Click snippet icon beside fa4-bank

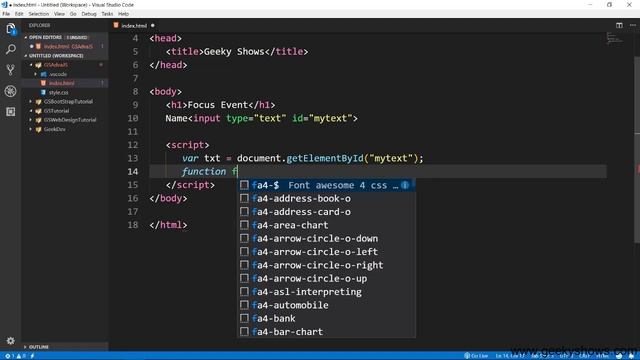click(x=244, y=318)
